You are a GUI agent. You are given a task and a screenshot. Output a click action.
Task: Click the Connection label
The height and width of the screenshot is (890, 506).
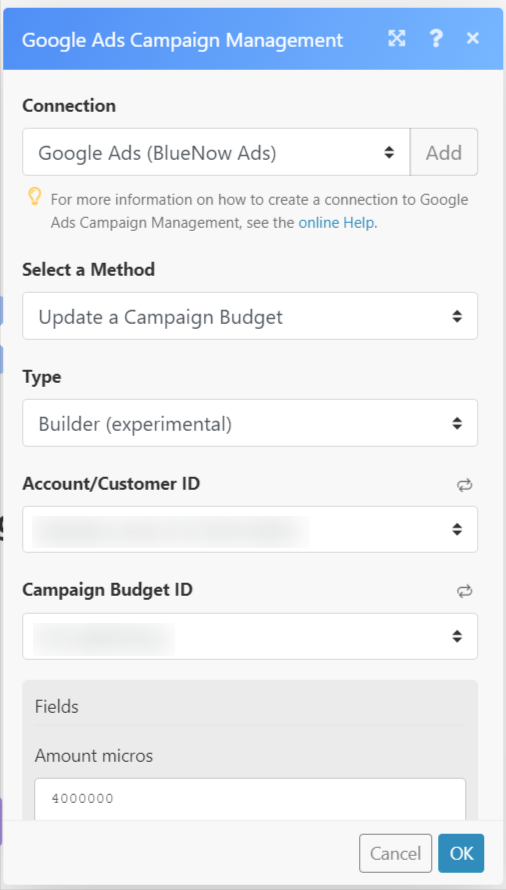click(x=69, y=106)
